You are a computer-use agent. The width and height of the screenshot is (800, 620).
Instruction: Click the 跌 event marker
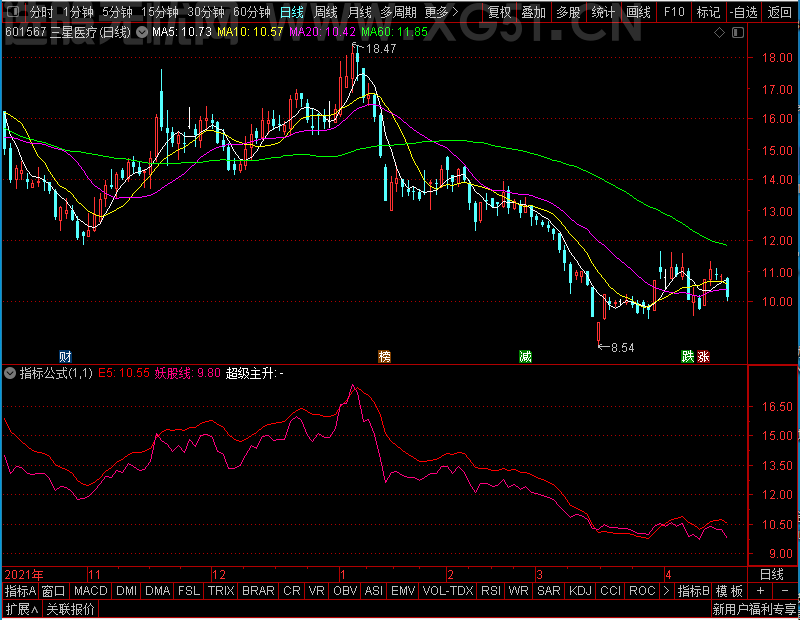pos(687,356)
